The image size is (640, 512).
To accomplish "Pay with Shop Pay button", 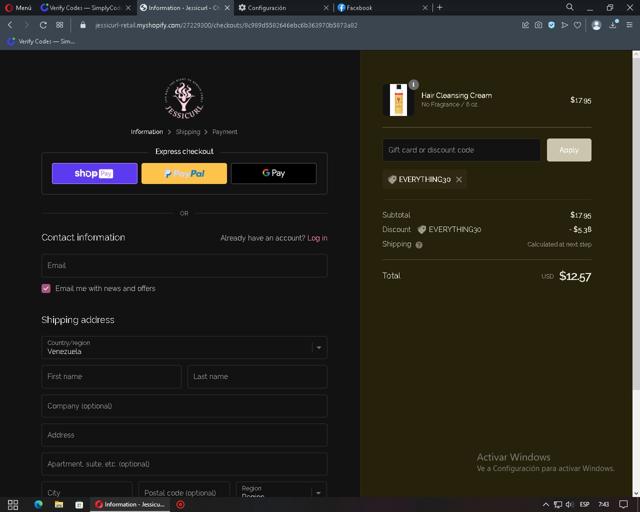I will (x=95, y=174).
